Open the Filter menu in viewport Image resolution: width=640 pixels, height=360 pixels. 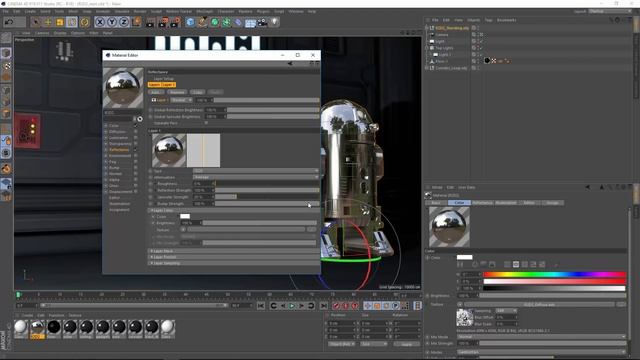94,33
